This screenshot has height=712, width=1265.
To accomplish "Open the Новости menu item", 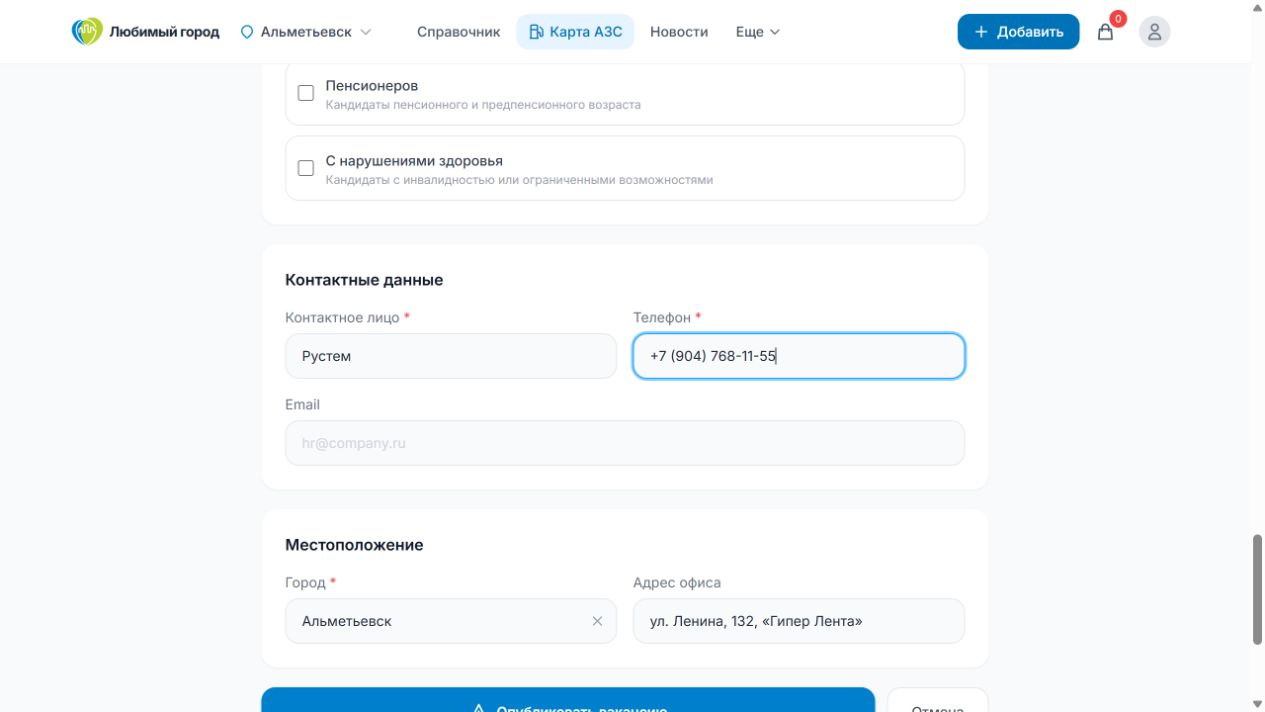I will tap(679, 32).
